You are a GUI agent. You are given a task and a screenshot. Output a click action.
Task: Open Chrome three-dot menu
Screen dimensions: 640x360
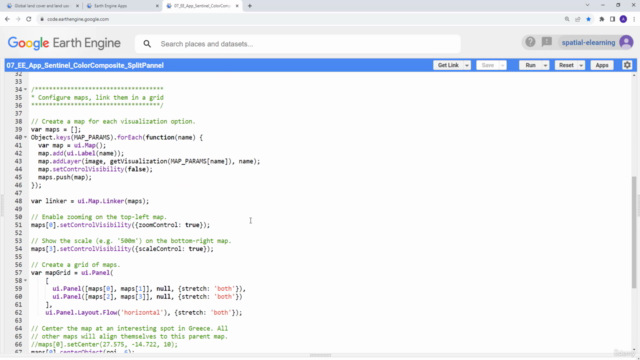pos(634,19)
